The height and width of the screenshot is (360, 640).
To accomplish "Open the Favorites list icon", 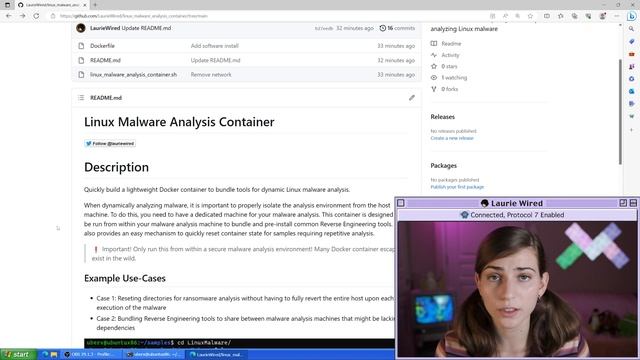I will point(561,16).
